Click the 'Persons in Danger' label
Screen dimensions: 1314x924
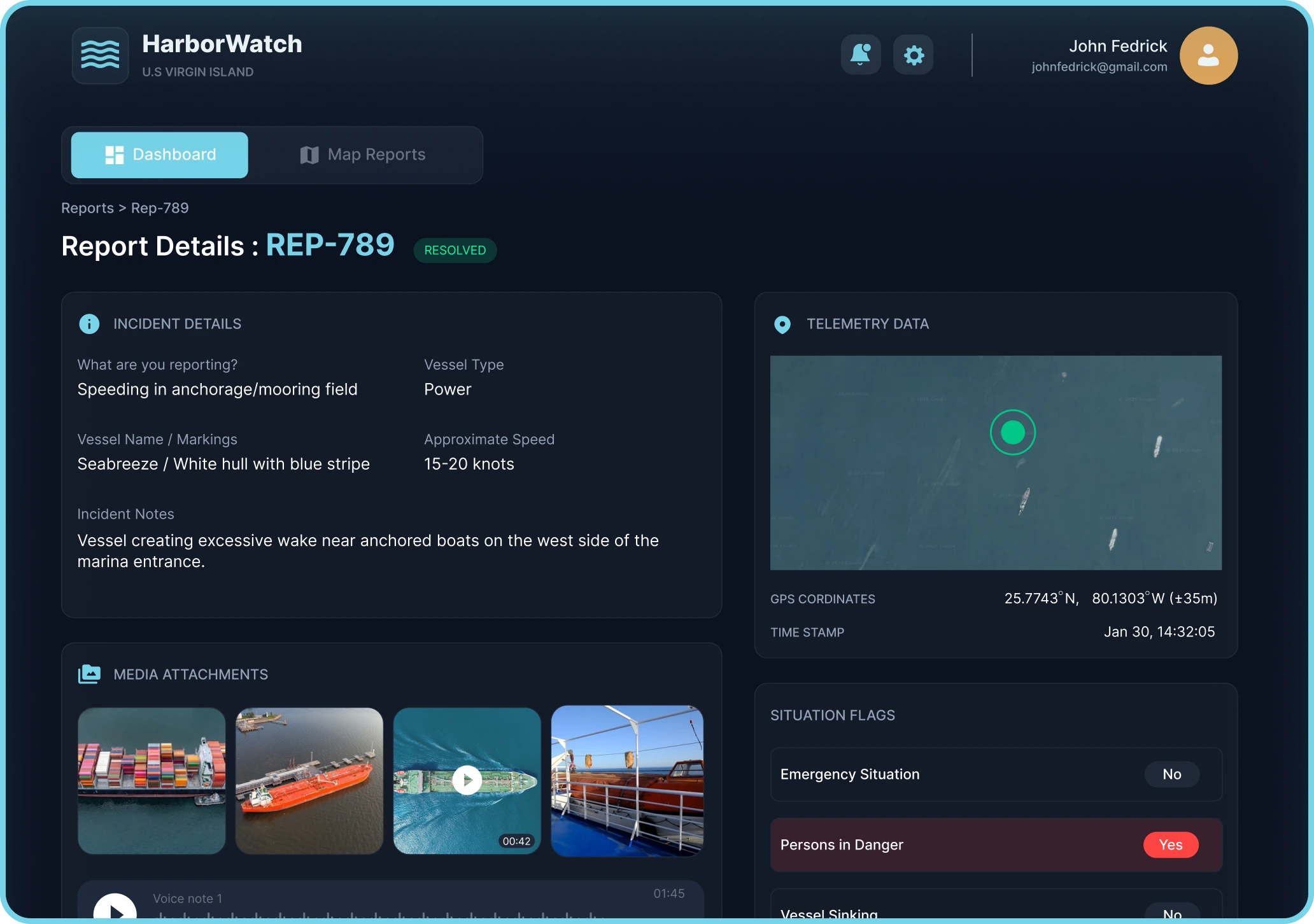pos(842,845)
